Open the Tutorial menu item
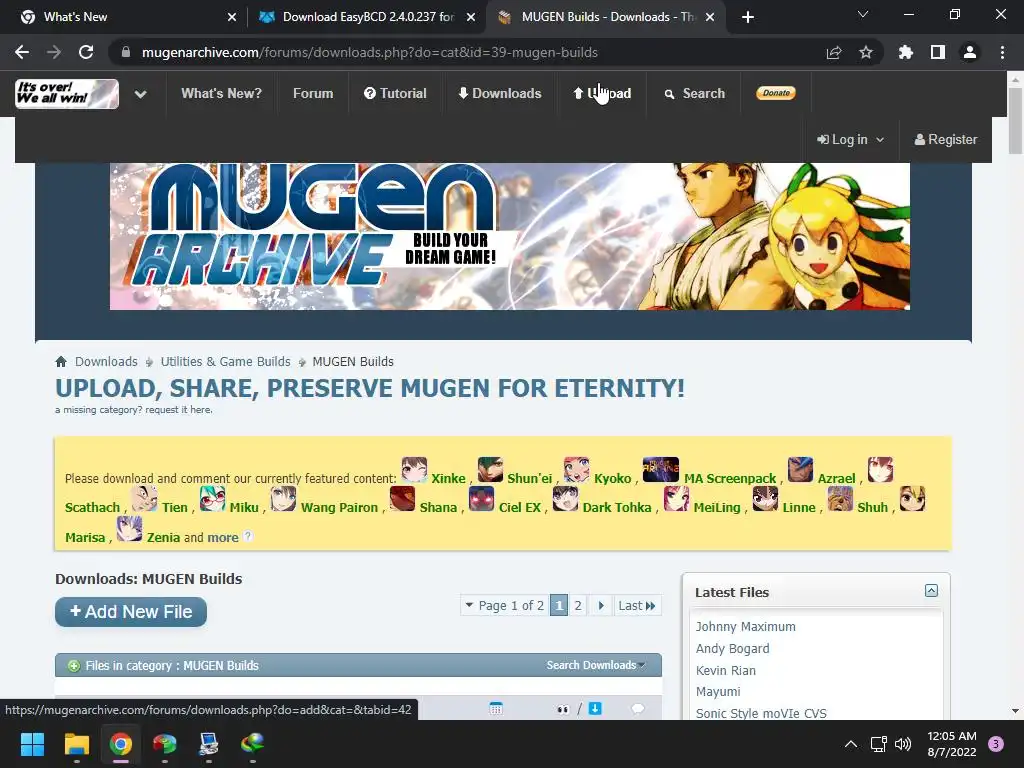 pos(395,93)
